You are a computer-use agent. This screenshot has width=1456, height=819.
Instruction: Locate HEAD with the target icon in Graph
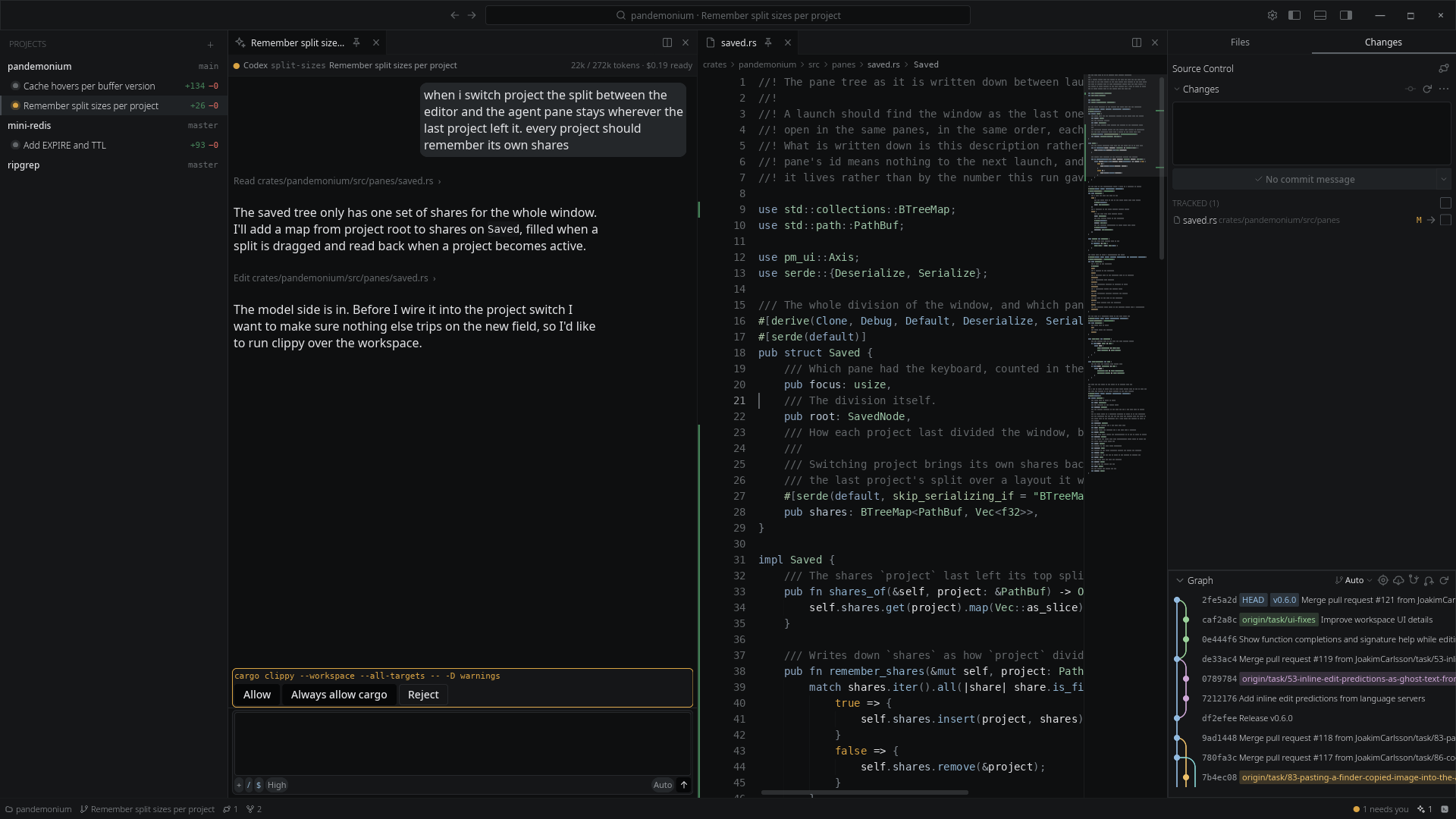coord(1383,580)
